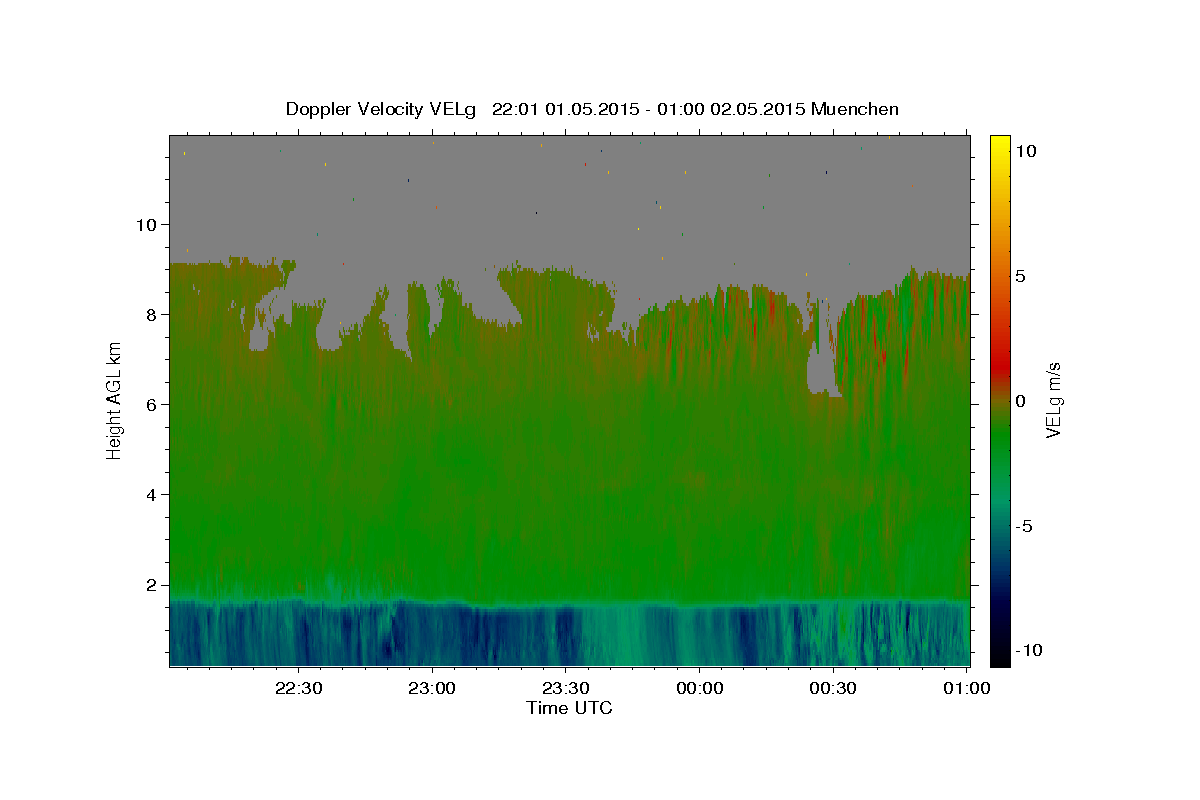Viewport: 1200px width, 800px height.
Task: Click the height axis label '4'
Action: tap(152, 495)
